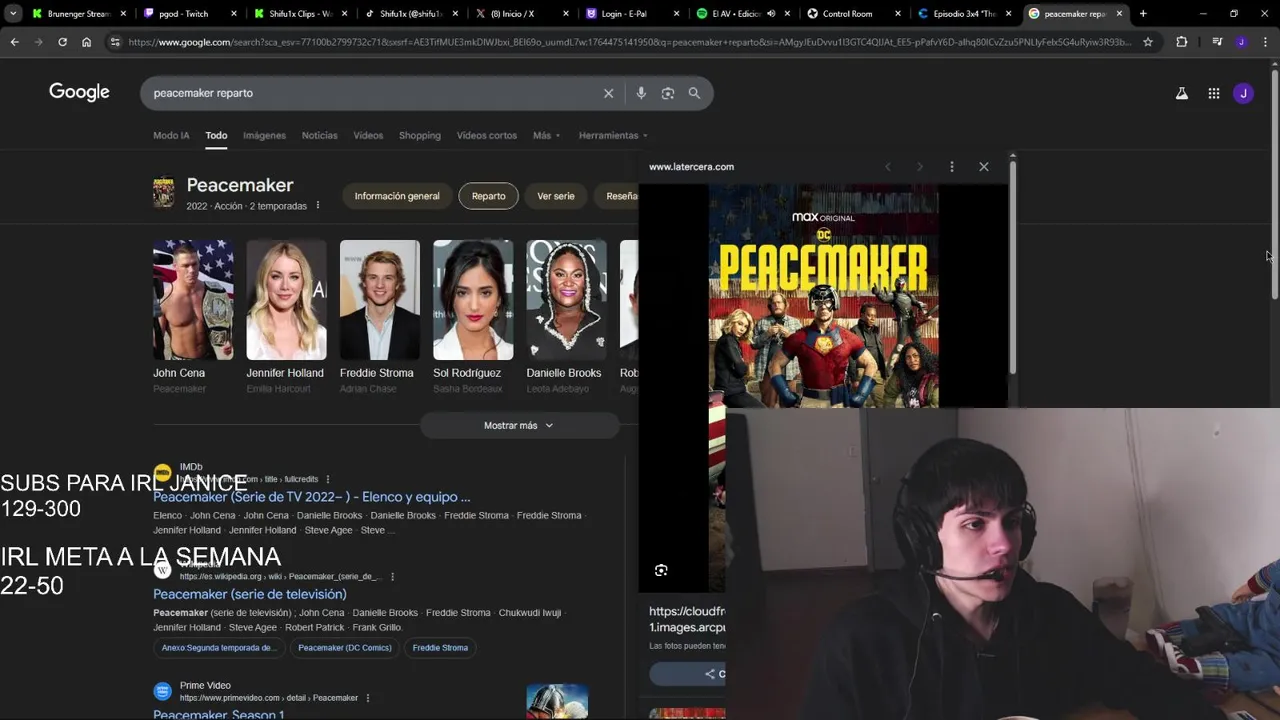1280x720 pixels.
Task: Open Freddie Stroma sublink chip
Action: tap(440, 648)
